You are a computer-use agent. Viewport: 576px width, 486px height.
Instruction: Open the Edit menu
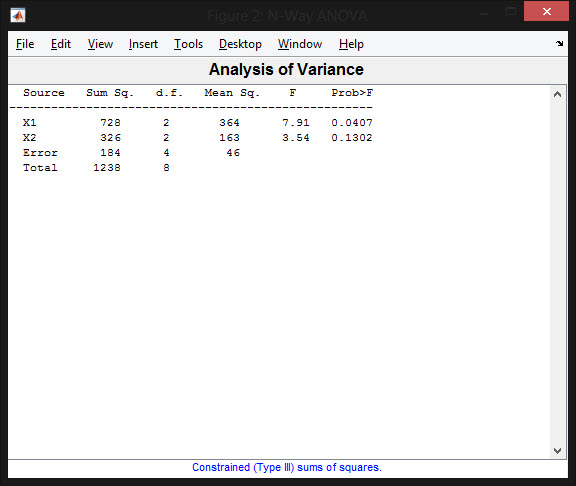tap(61, 44)
